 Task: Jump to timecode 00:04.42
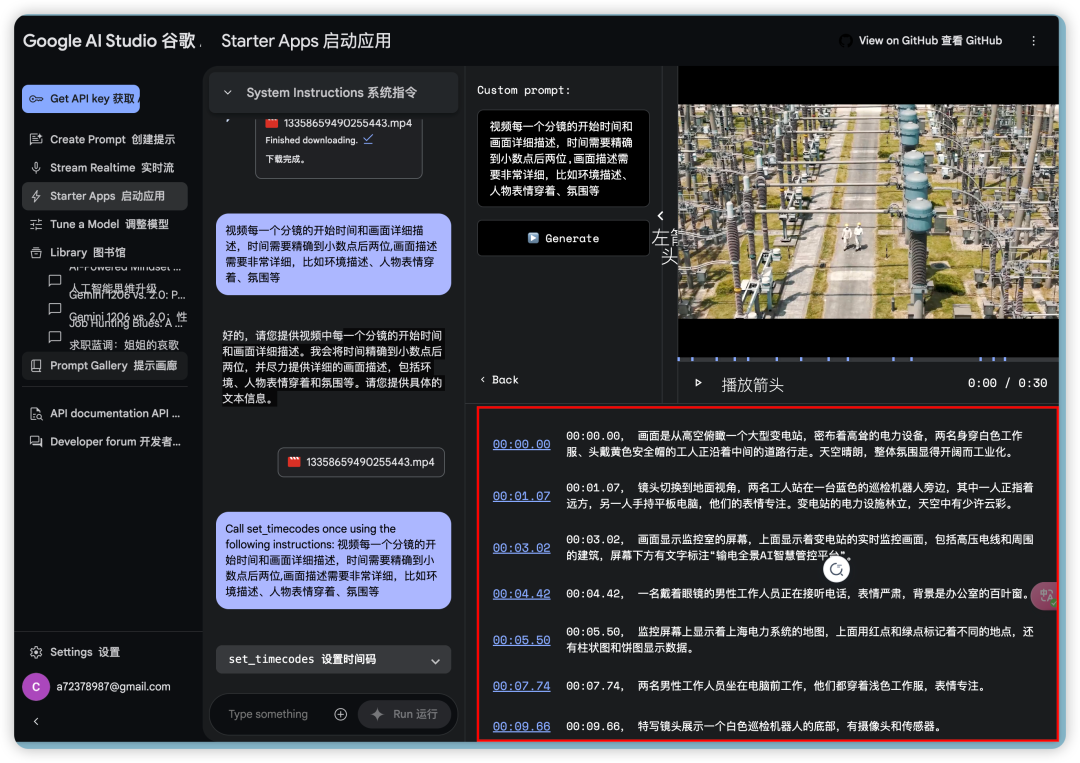521,594
